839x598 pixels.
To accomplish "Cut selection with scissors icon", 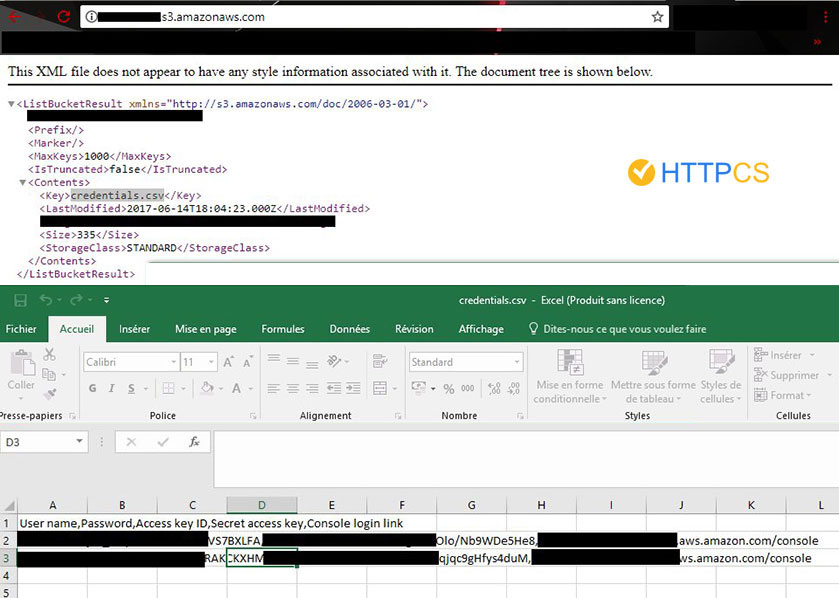I will coord(49,354).
